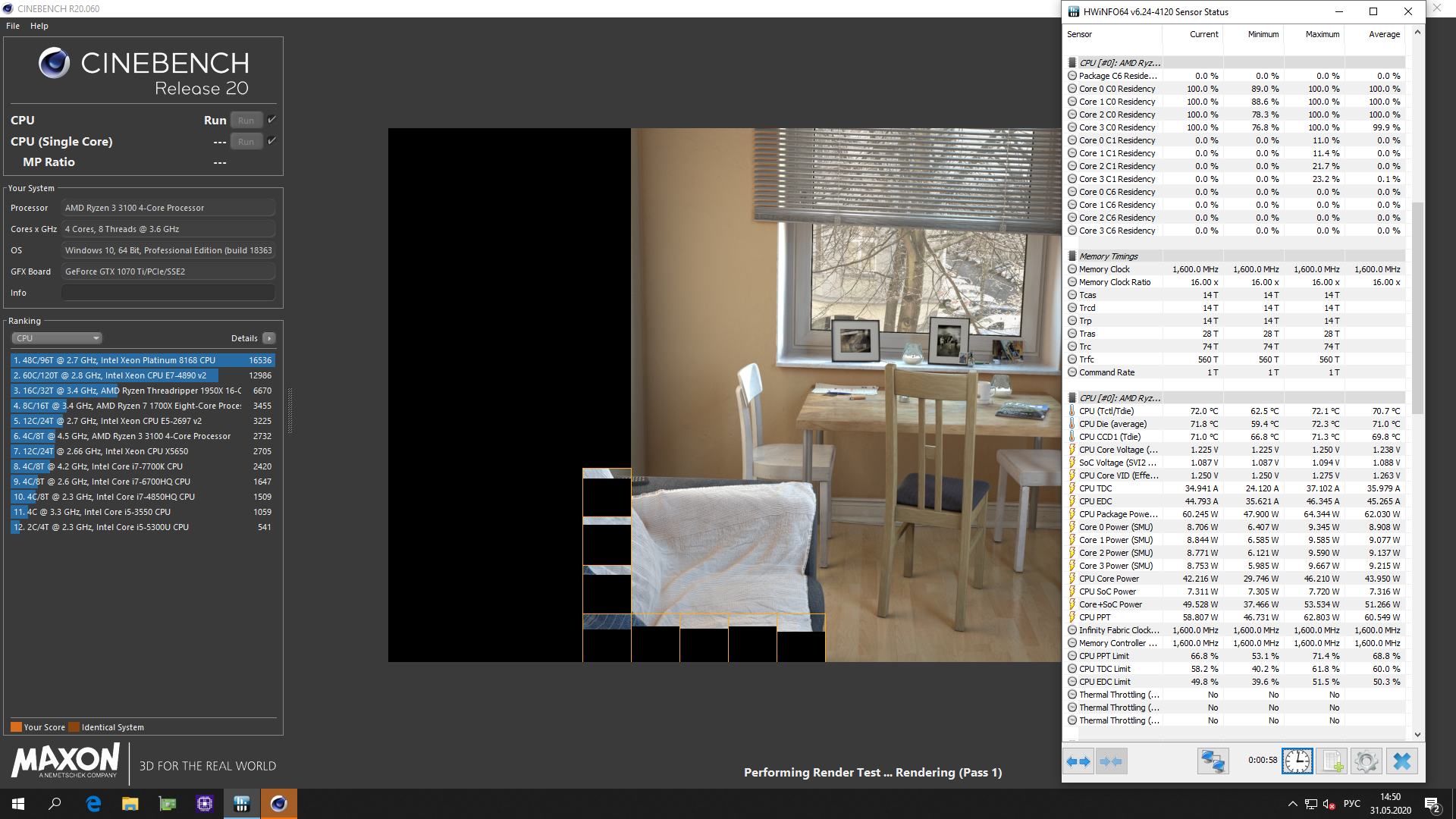Image resolution: width=1456 pixels, height=819 pixels.
Task: Open the CPU ranking dropdown
Action: [x=57, y=338]
